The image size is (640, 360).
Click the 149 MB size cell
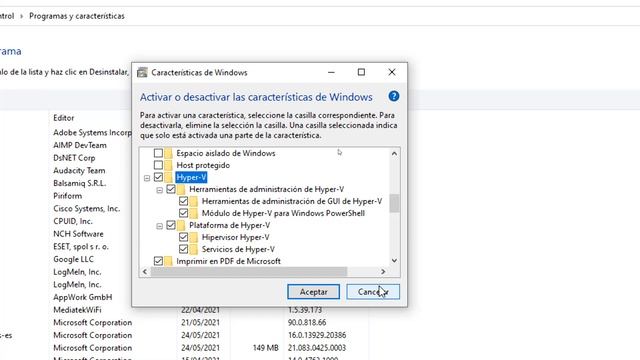coord(265,348)
